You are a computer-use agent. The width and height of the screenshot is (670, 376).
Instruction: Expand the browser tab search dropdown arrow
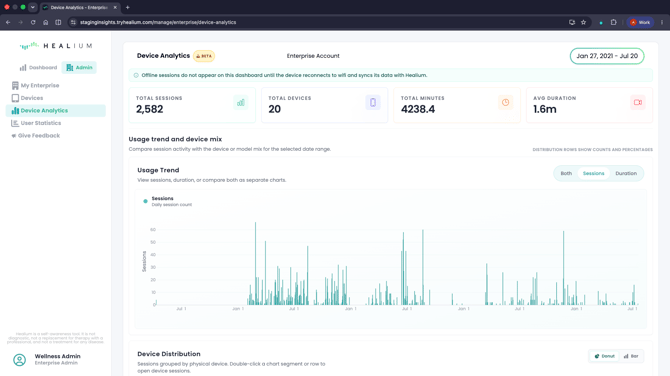(32, 7)
